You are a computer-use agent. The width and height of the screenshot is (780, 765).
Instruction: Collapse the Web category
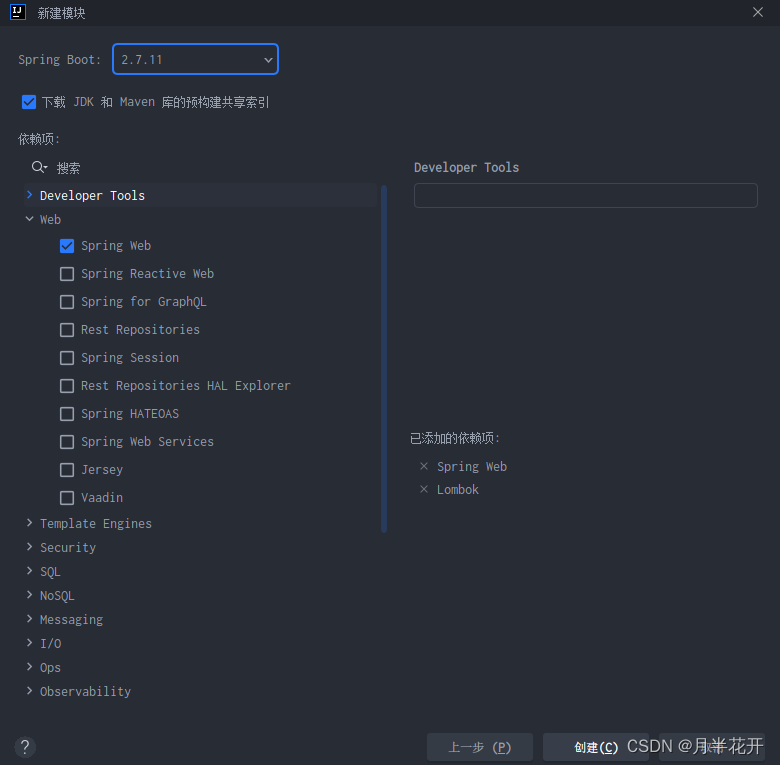[x=29, y=220]
